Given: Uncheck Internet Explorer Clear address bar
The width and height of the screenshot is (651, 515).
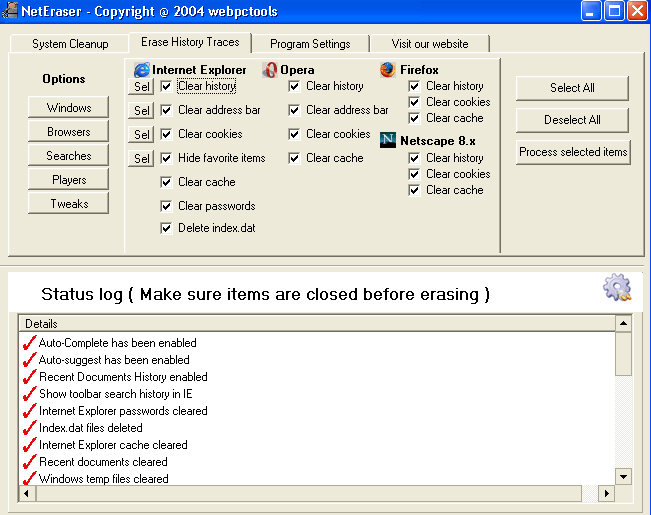Looking at the screenshot, I should (166, 110).
